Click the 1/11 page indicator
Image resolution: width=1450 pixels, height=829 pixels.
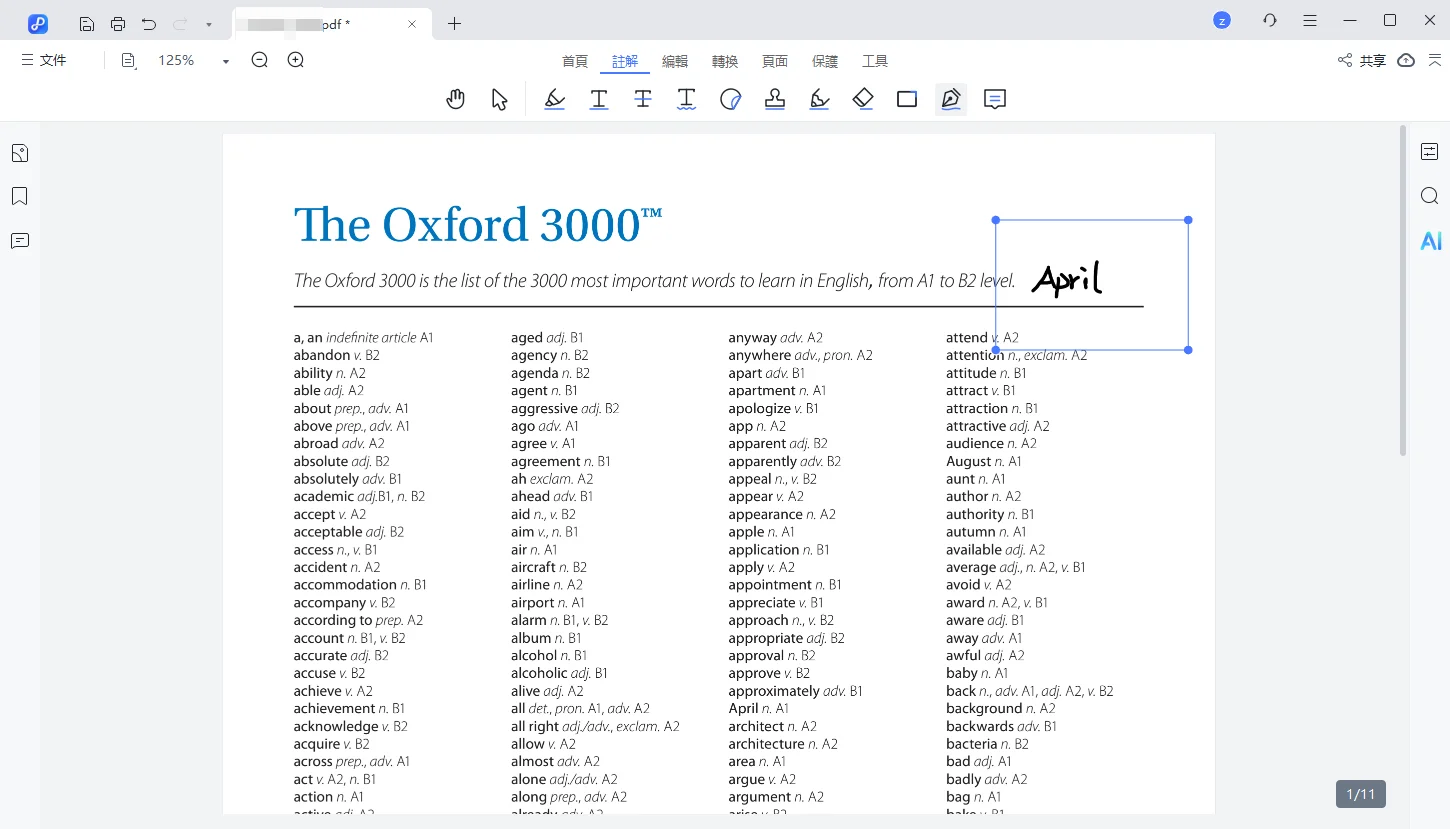click(x=1360, y=794)
